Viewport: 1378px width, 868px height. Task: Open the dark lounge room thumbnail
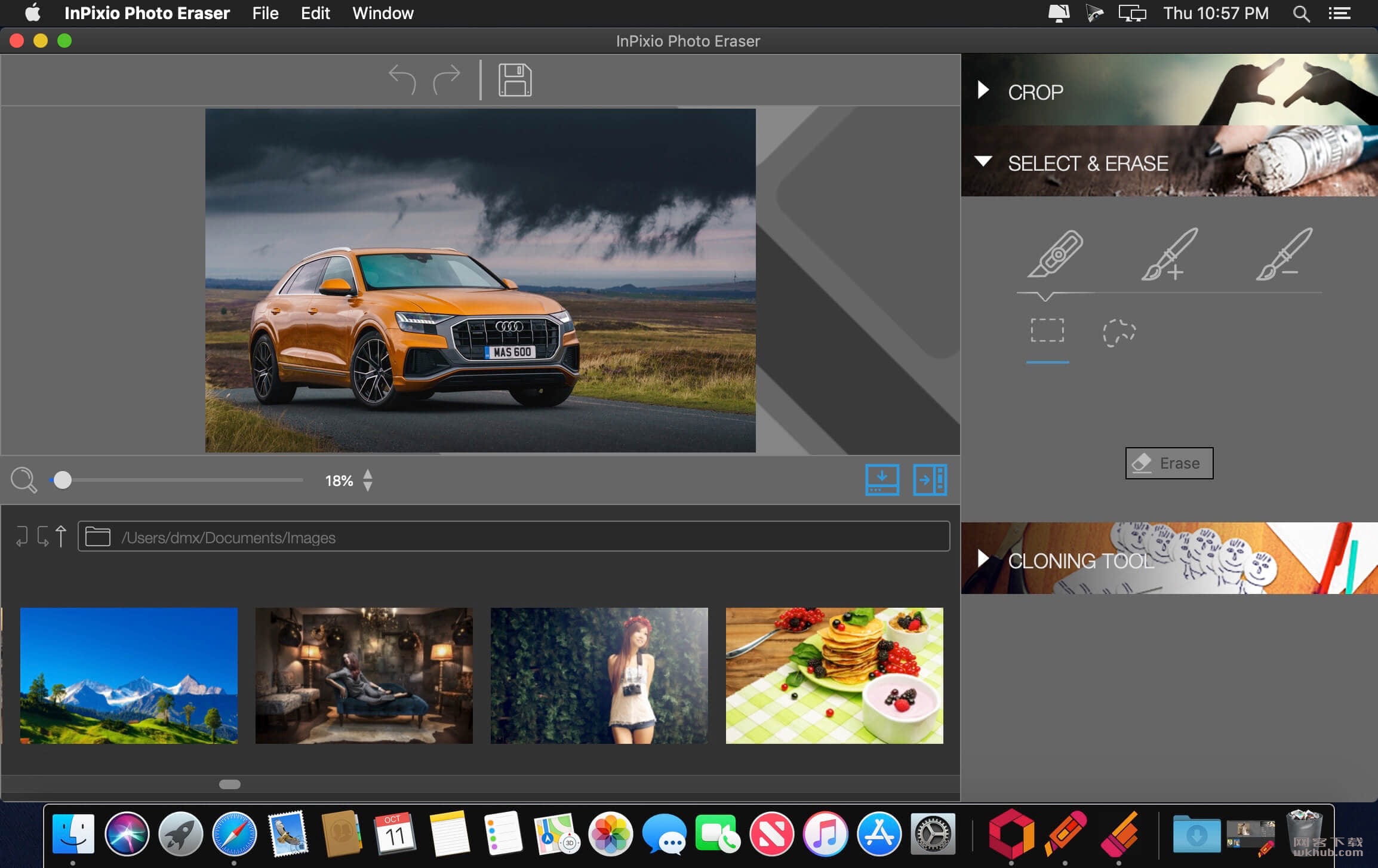point(364,676)
